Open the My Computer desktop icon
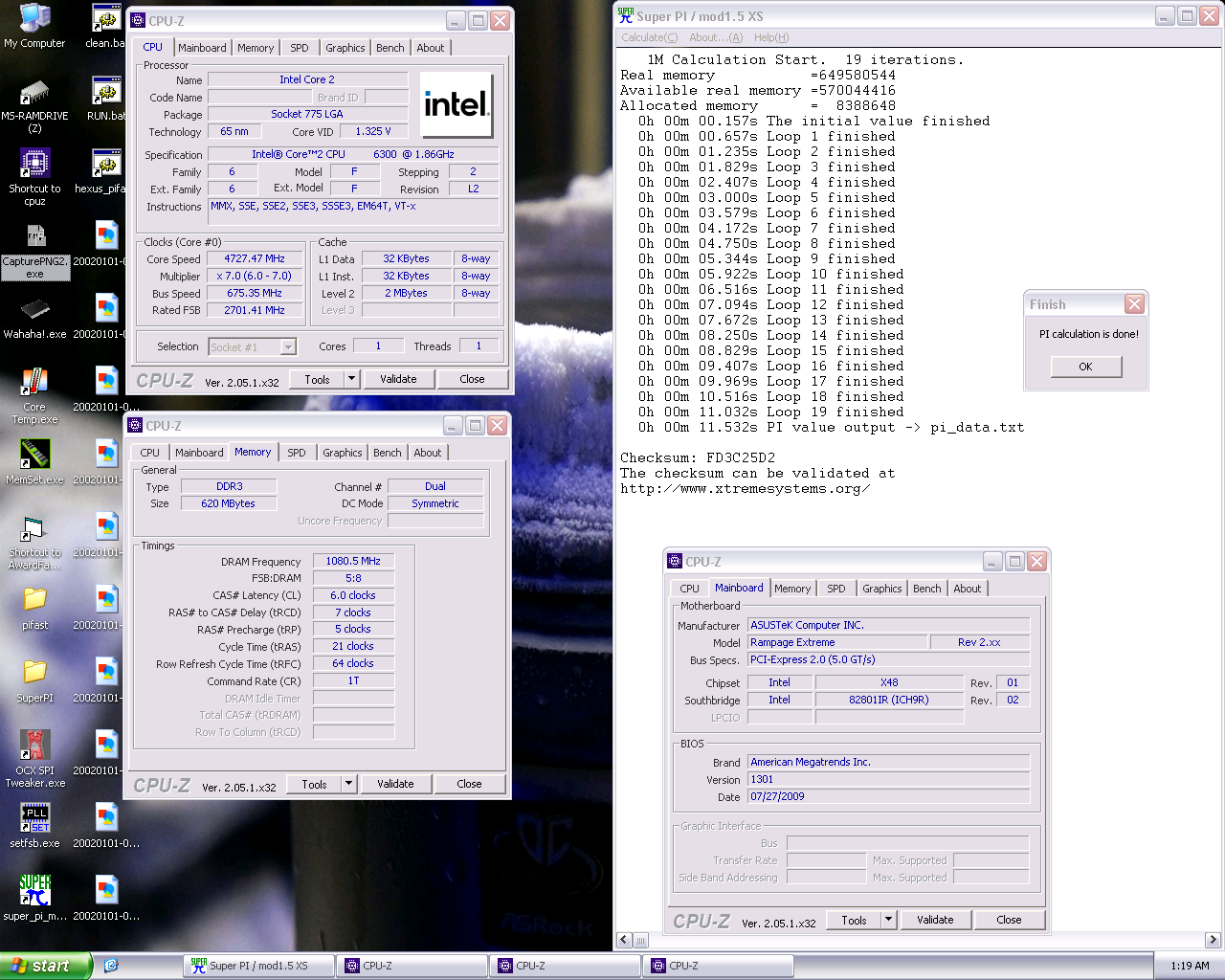The width and height of the screenshot is (1225, 980). click(34, 26)
